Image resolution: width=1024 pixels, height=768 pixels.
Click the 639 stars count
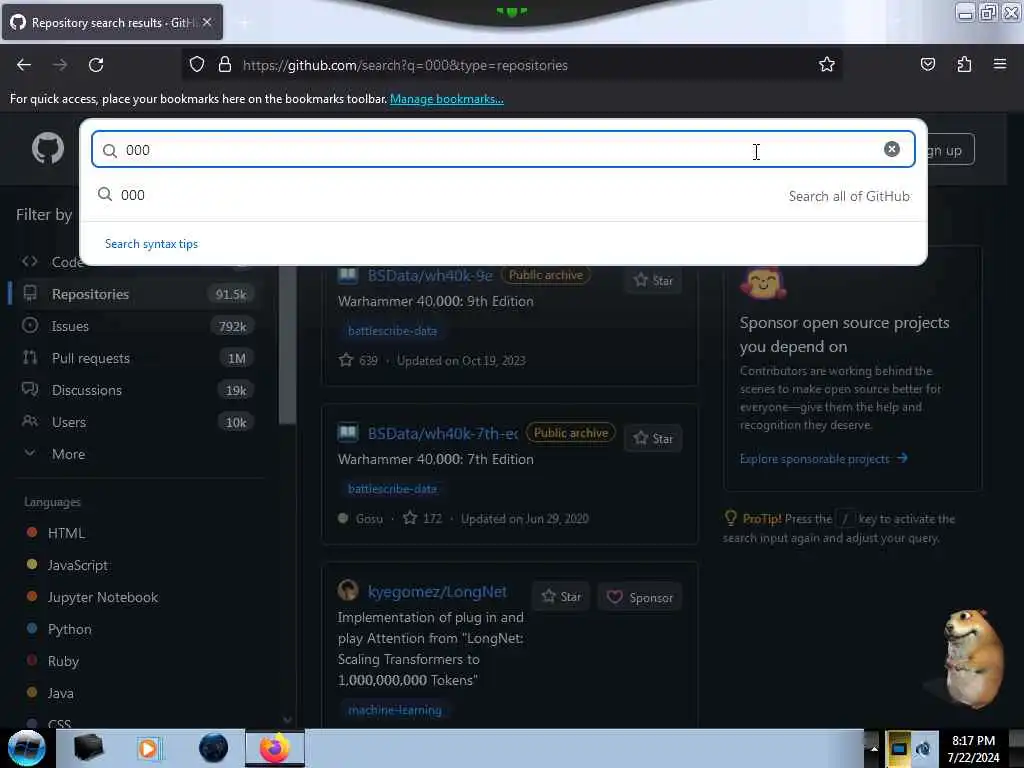point(358,360)
